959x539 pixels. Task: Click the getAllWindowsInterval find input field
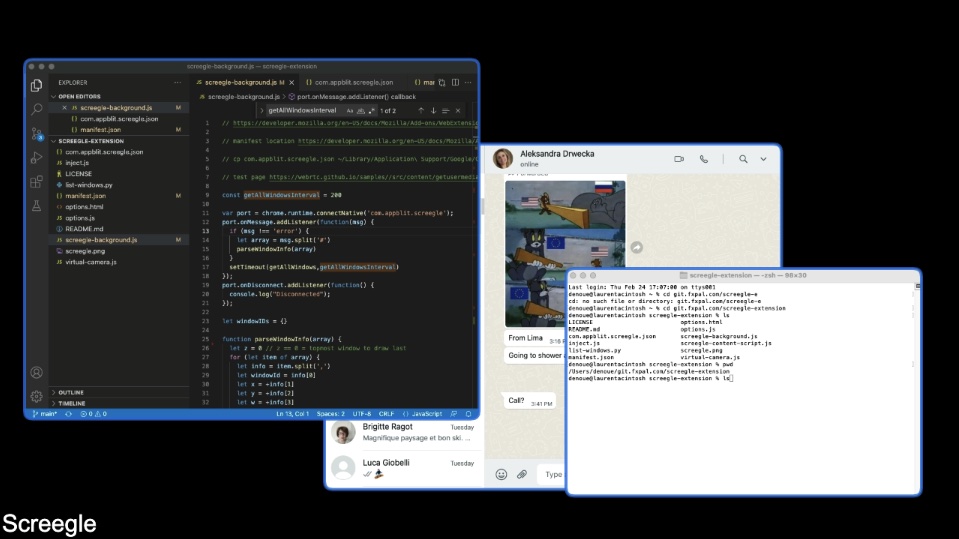(305, 111)
